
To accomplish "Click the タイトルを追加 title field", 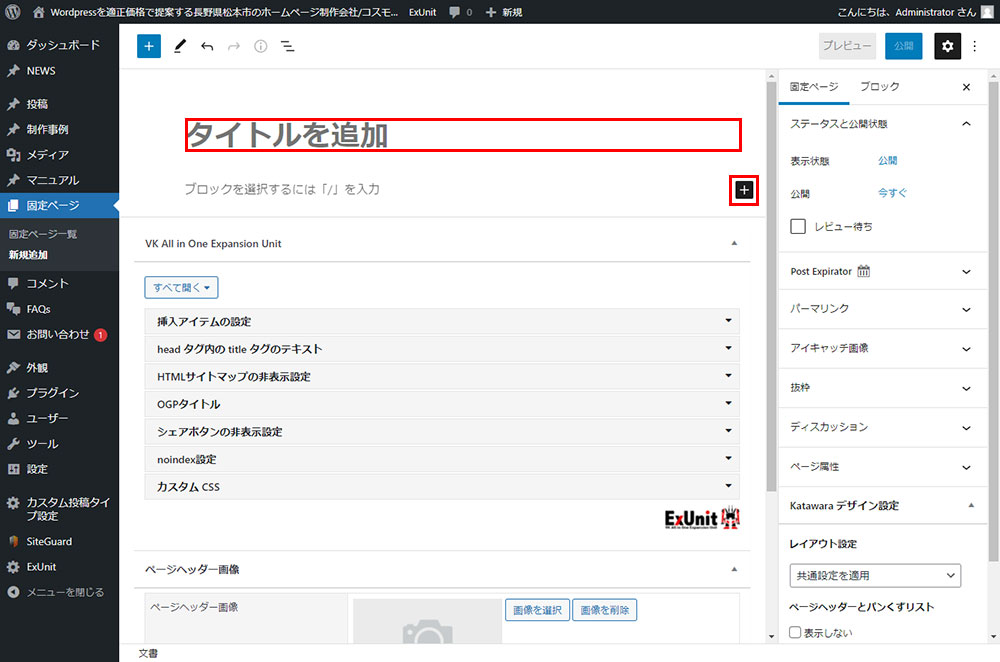I will (x=462, y=135).
